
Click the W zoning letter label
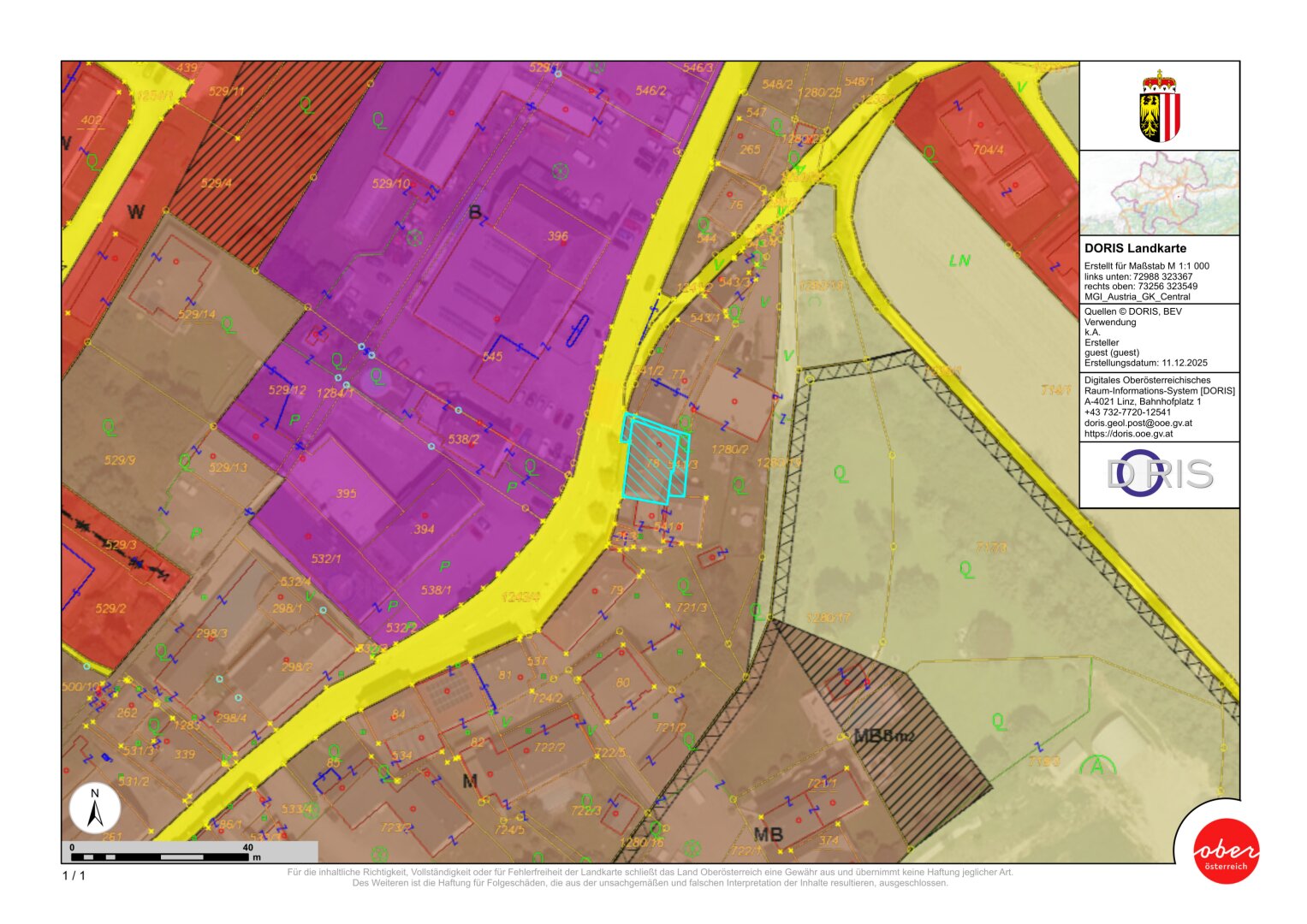pyautogui.click(x=135, y=211)
